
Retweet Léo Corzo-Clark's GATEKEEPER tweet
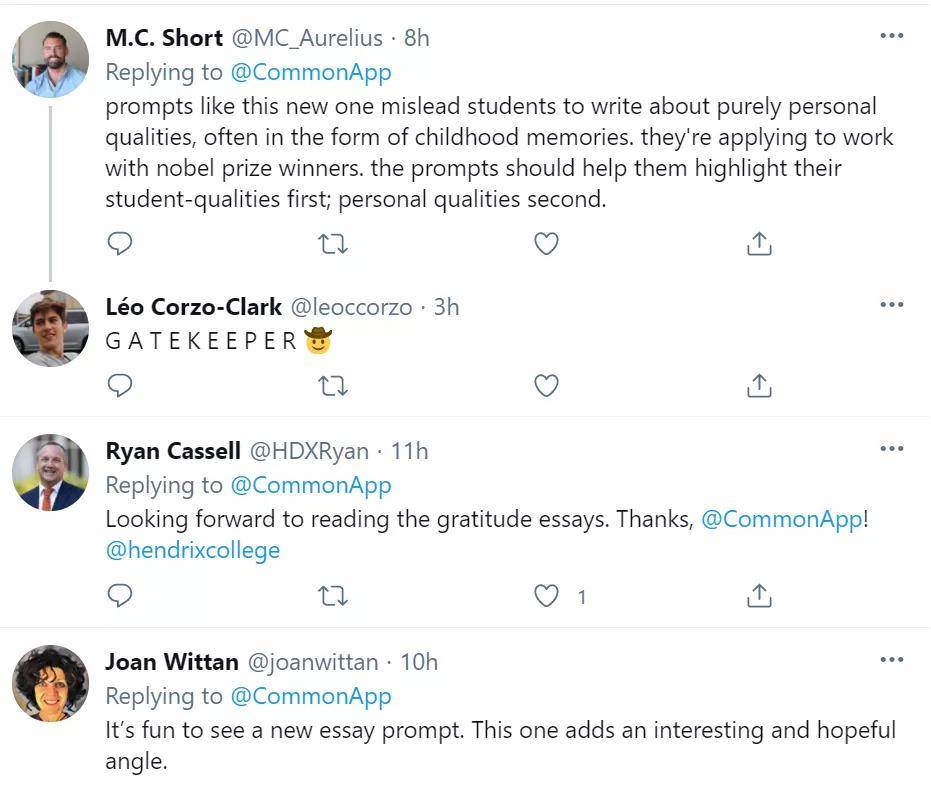pyautogui.click(x=332, y=386)
